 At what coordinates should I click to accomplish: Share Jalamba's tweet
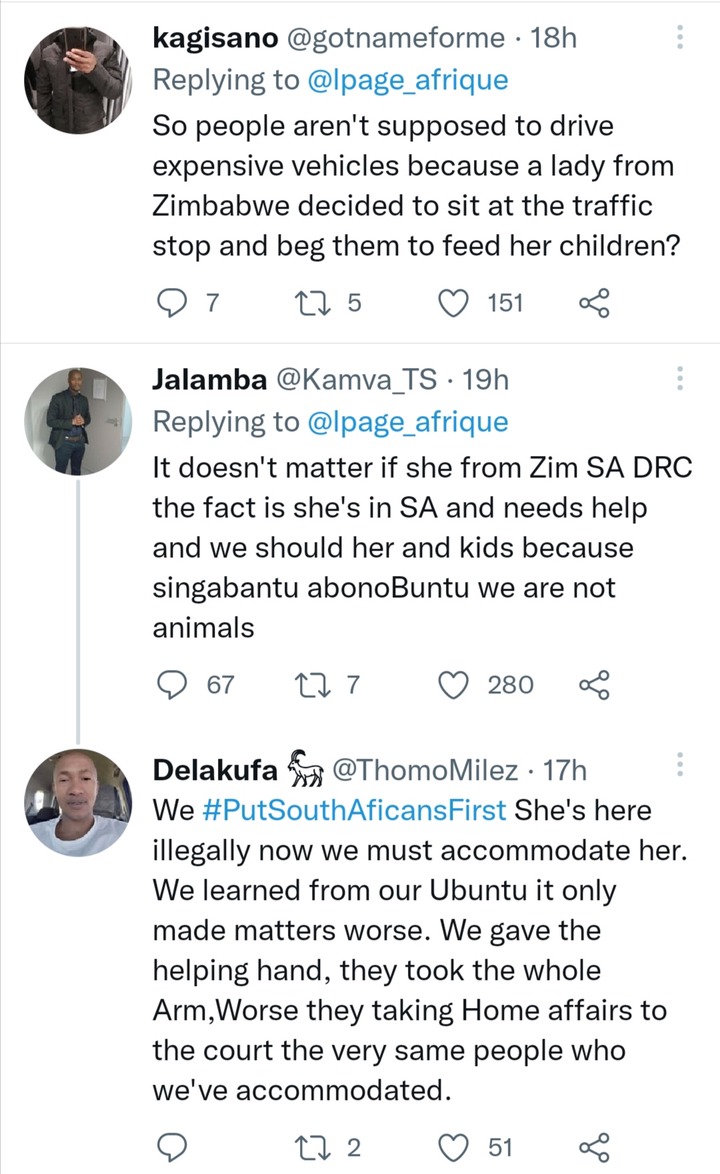[595, 684]
